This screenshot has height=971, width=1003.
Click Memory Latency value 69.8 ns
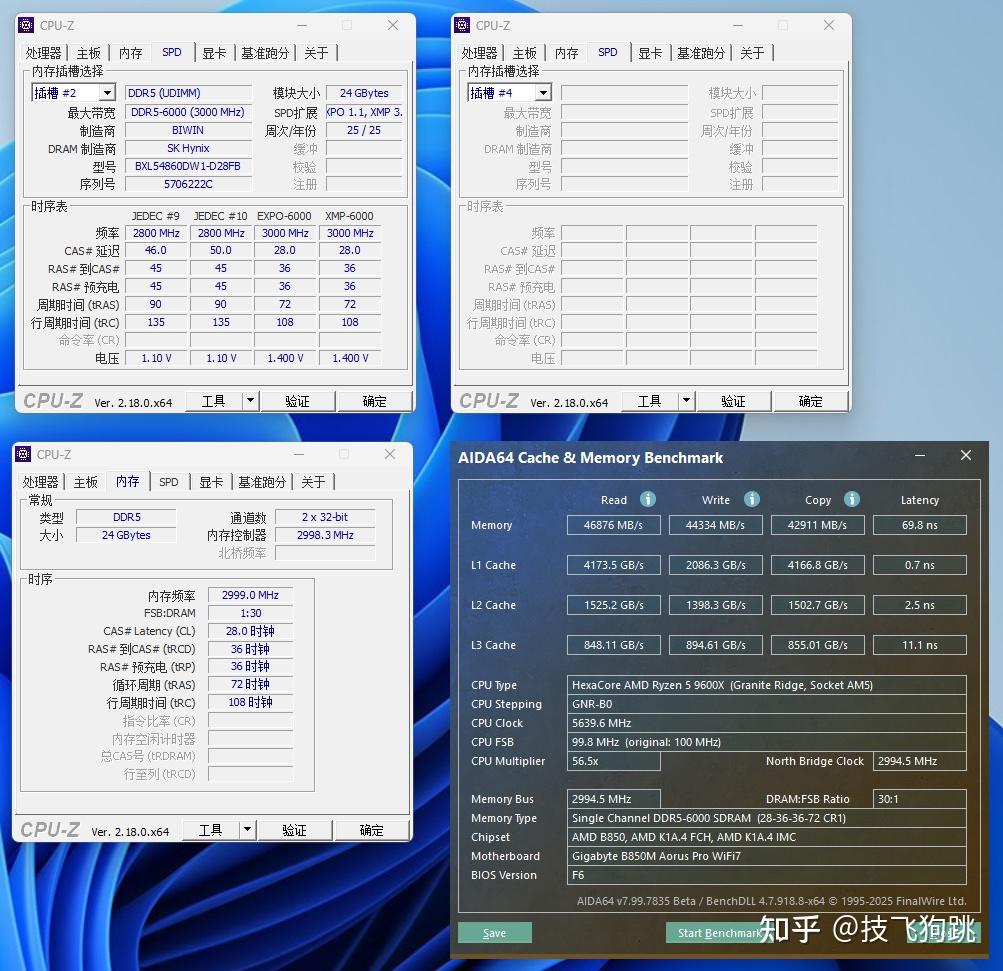point(920,525)
